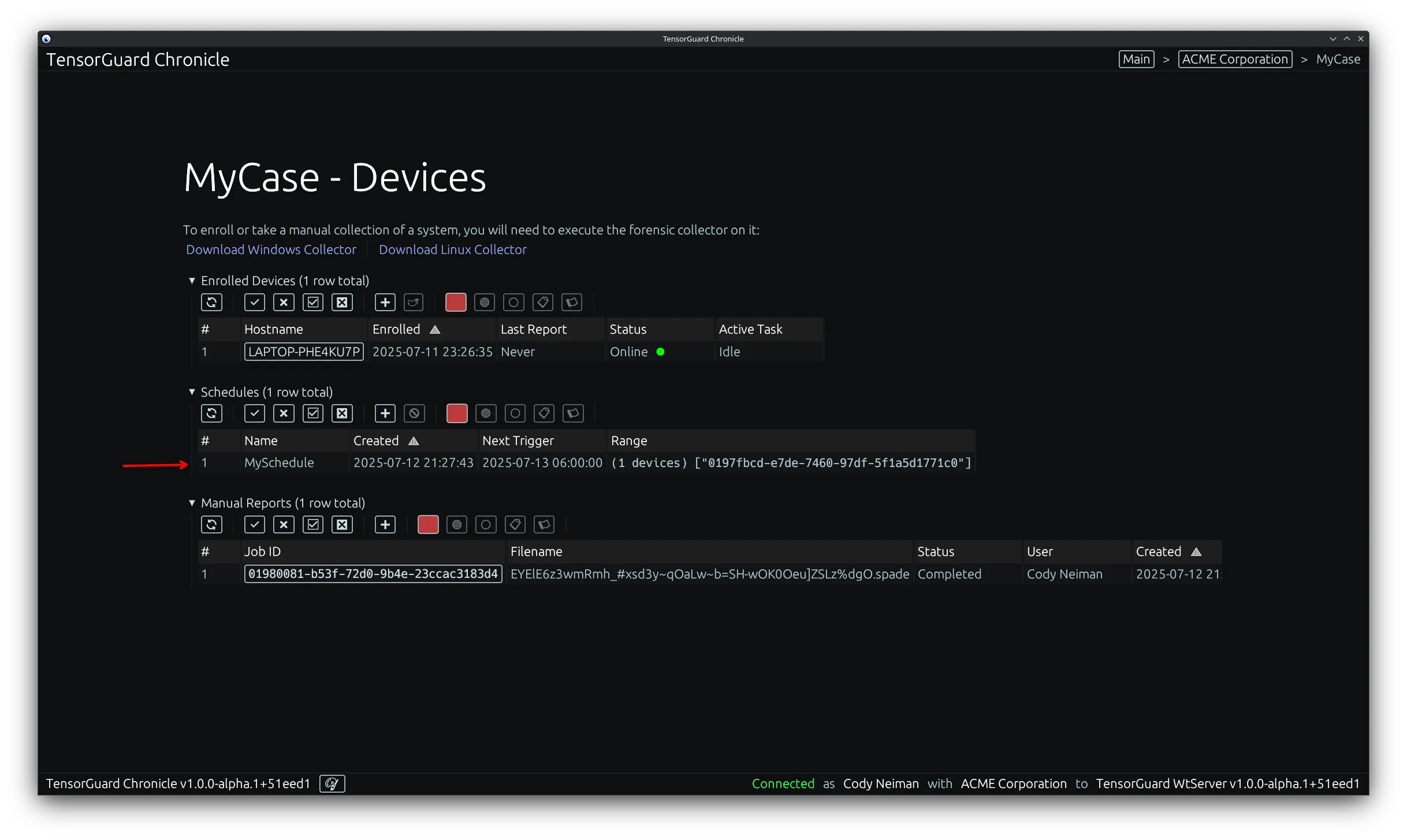
Task: Click the disable icon in the Schedules toolbar
Action: tap(414, 413)
